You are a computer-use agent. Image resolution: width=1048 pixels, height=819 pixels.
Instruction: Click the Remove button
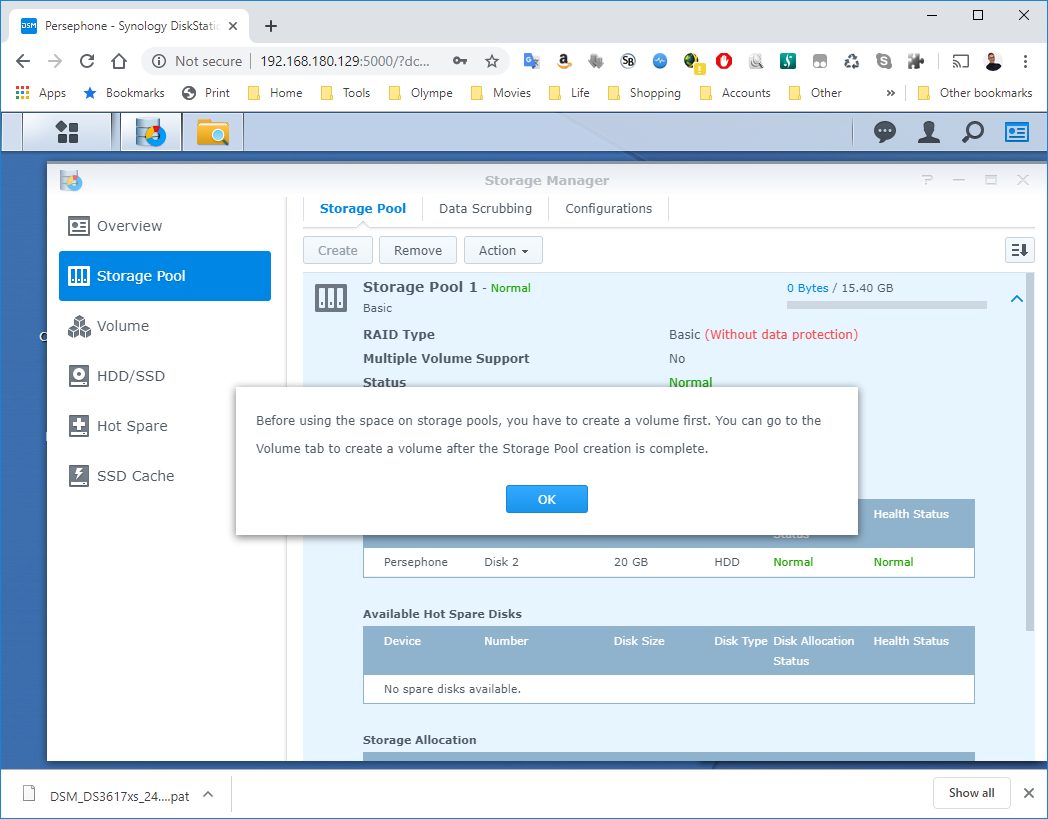click(418, 250)
